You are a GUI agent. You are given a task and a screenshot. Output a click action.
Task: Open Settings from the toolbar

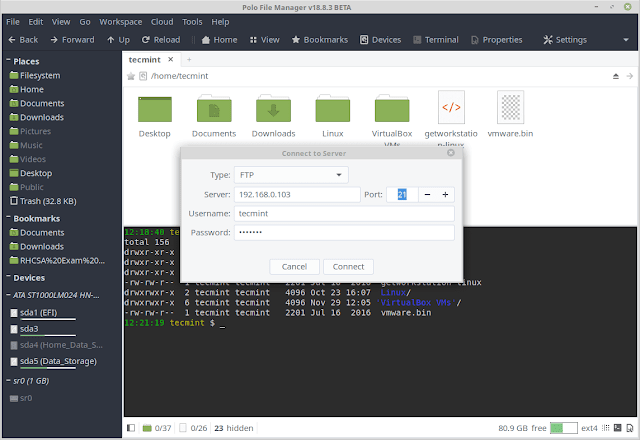[565, 40]
